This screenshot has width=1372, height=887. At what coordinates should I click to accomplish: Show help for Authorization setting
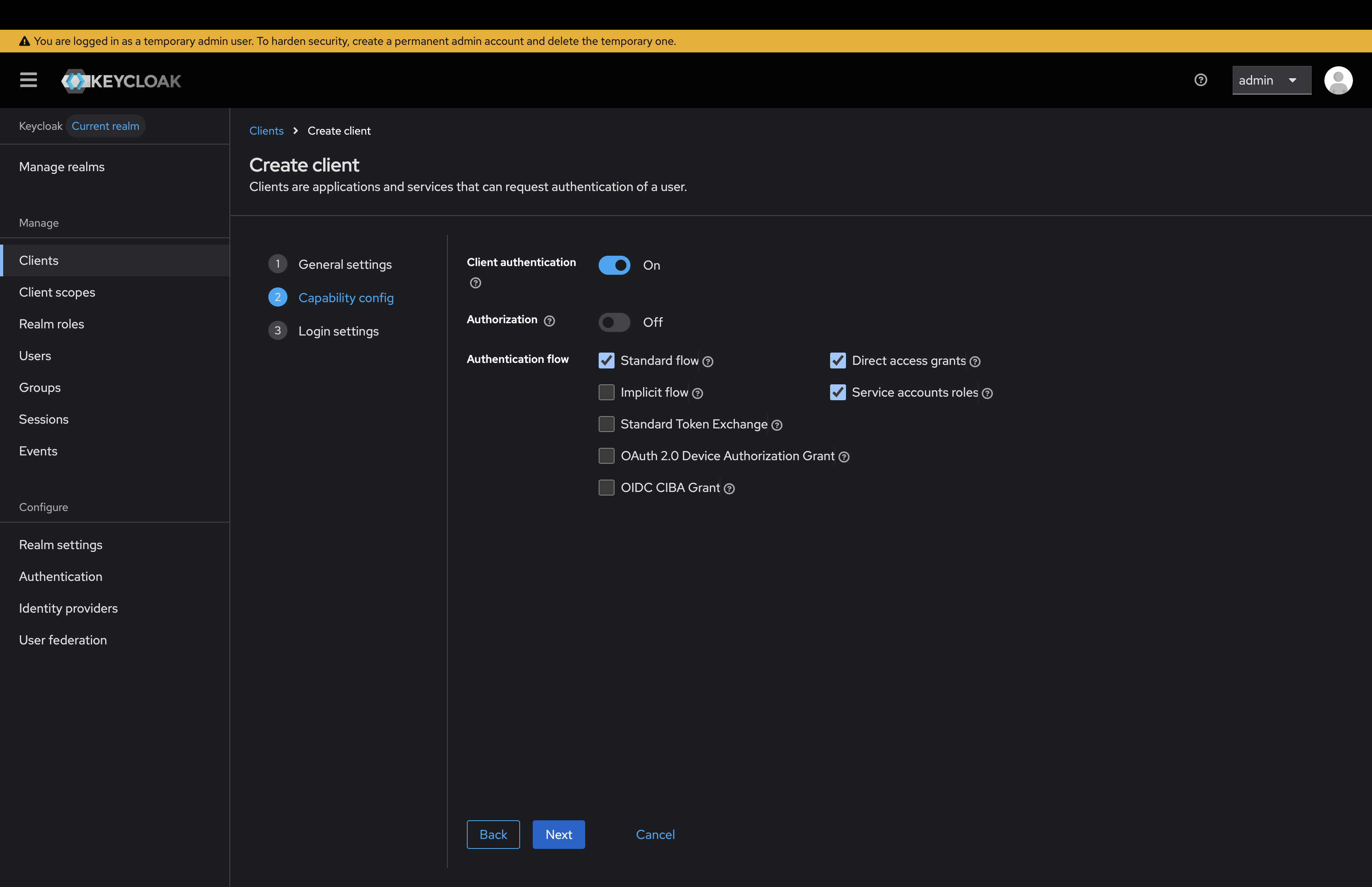(550, 321)
